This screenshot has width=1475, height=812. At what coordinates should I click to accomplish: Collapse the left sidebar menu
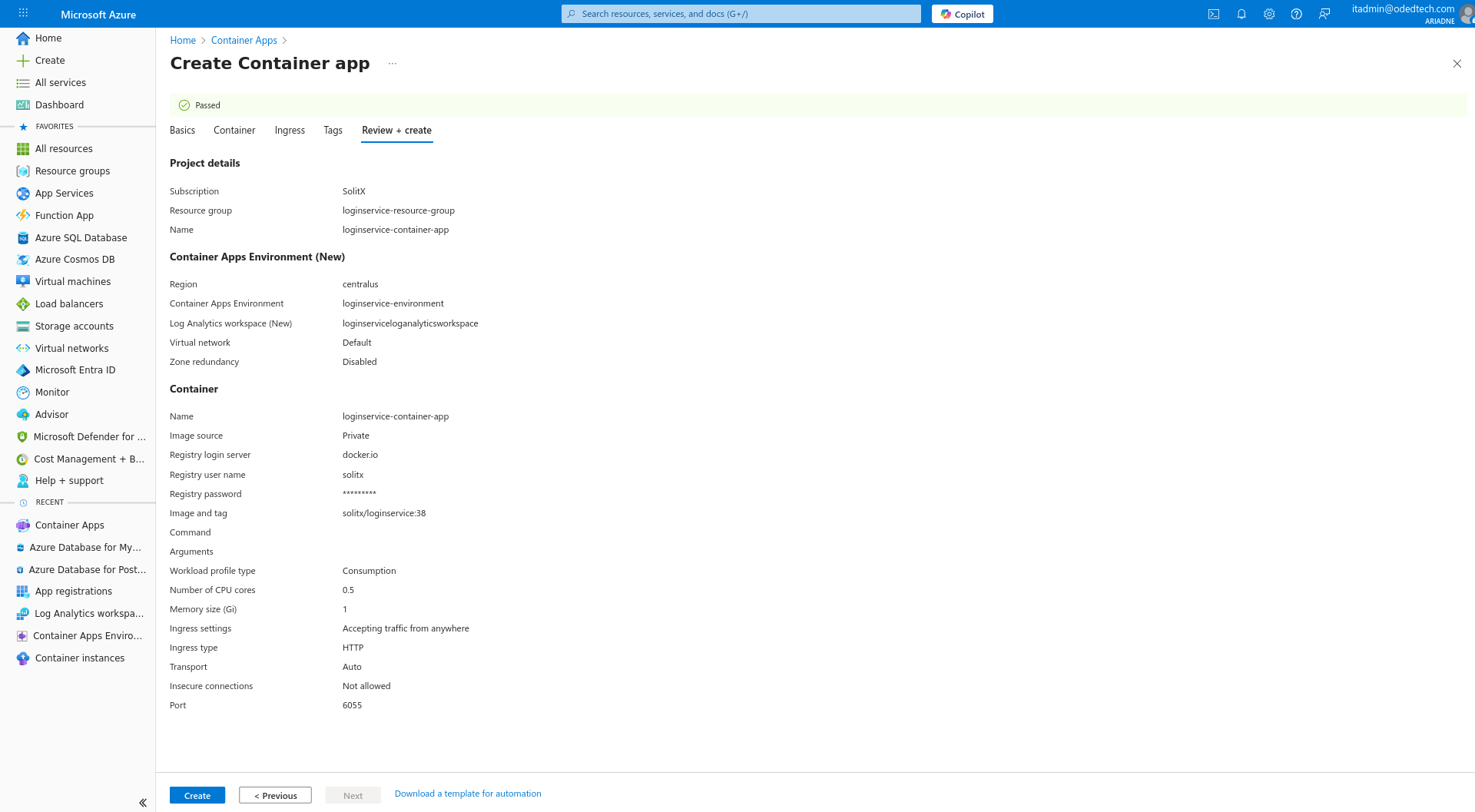tap(143, 803)
